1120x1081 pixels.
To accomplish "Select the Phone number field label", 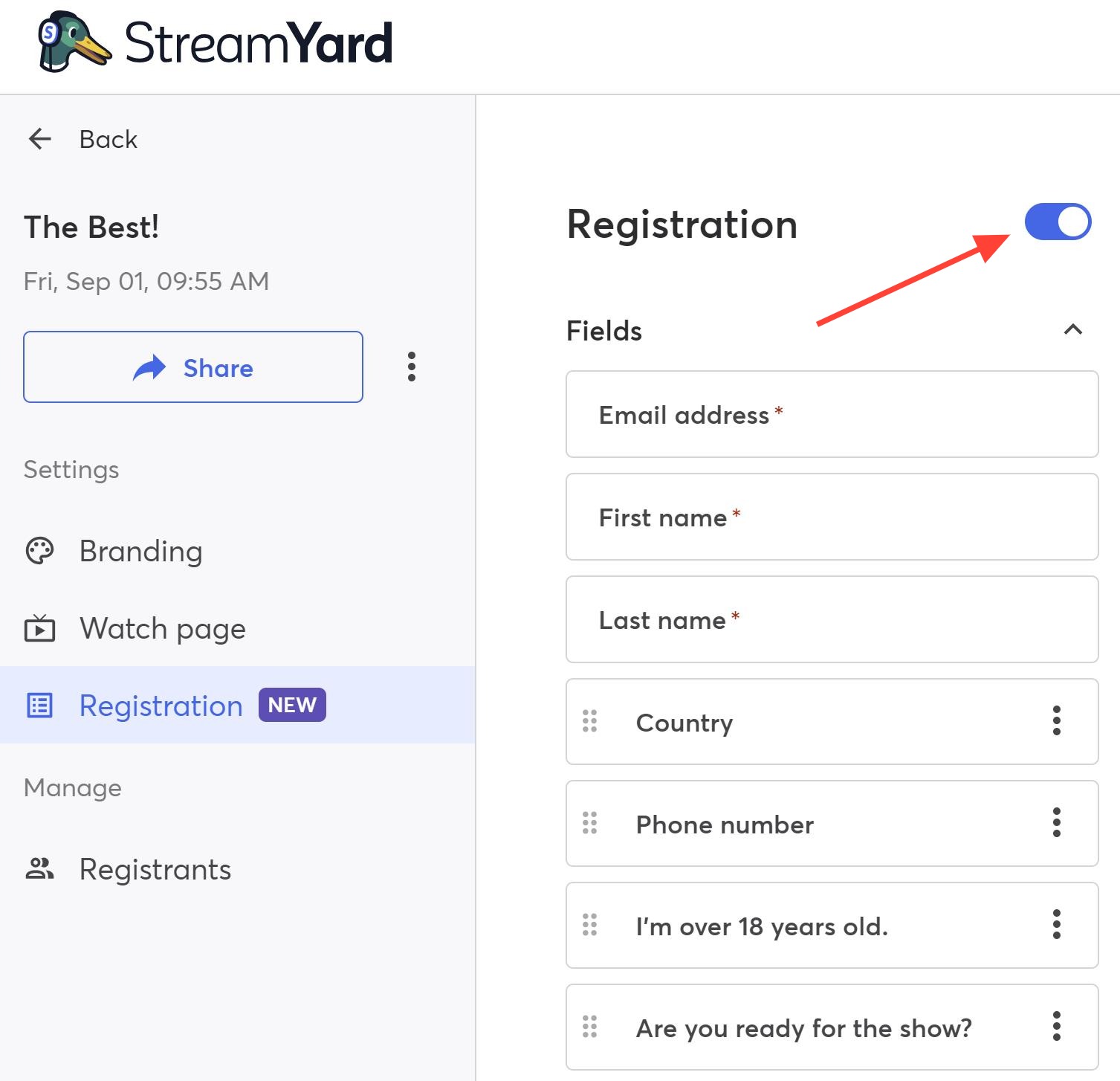I will 725,825.
